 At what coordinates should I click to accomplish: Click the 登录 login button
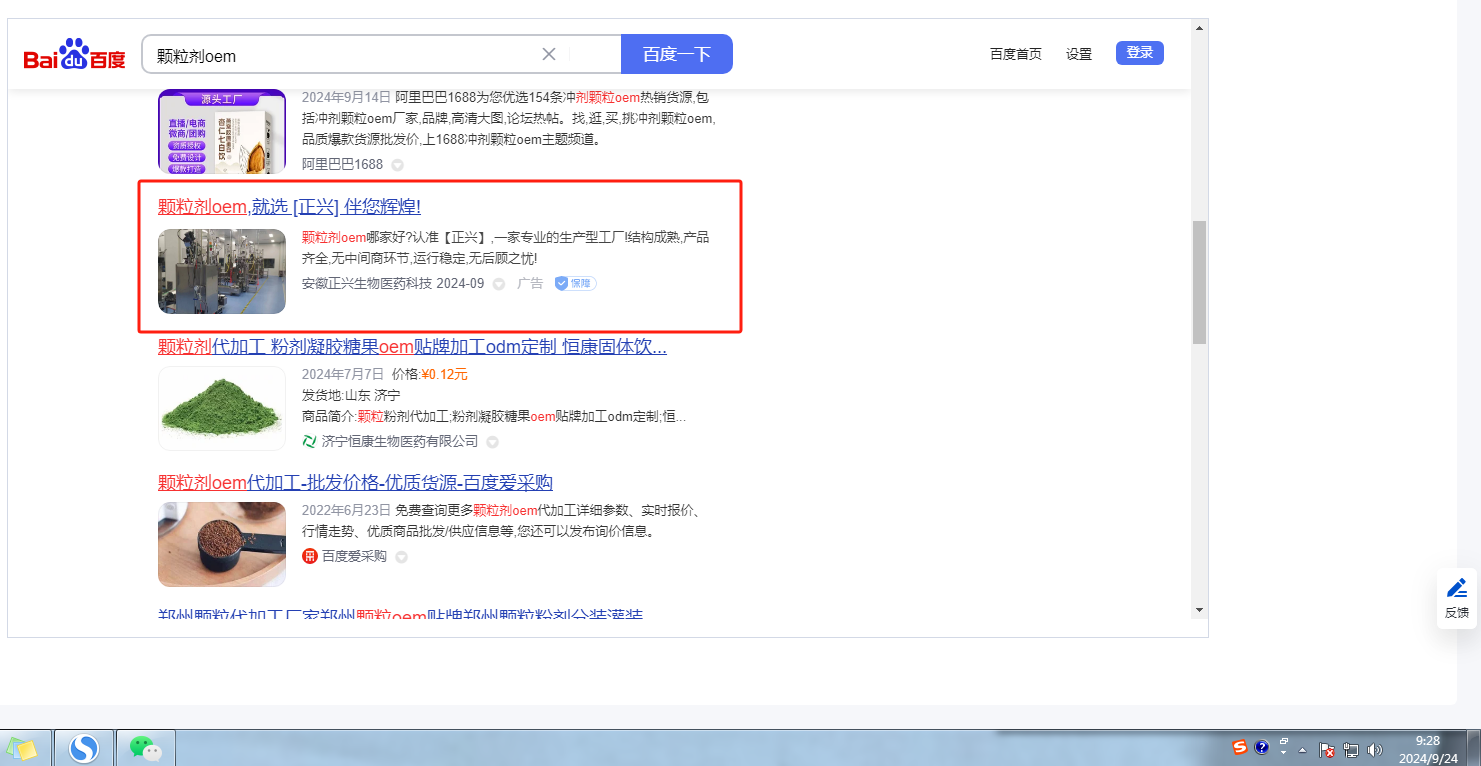click(1139, 53)
